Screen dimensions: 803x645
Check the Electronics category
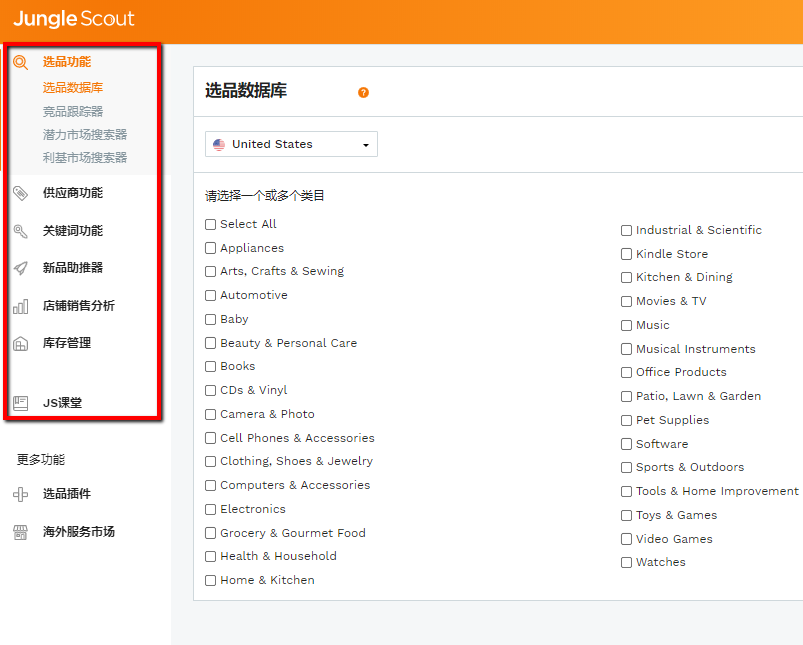tap(210, 509)
